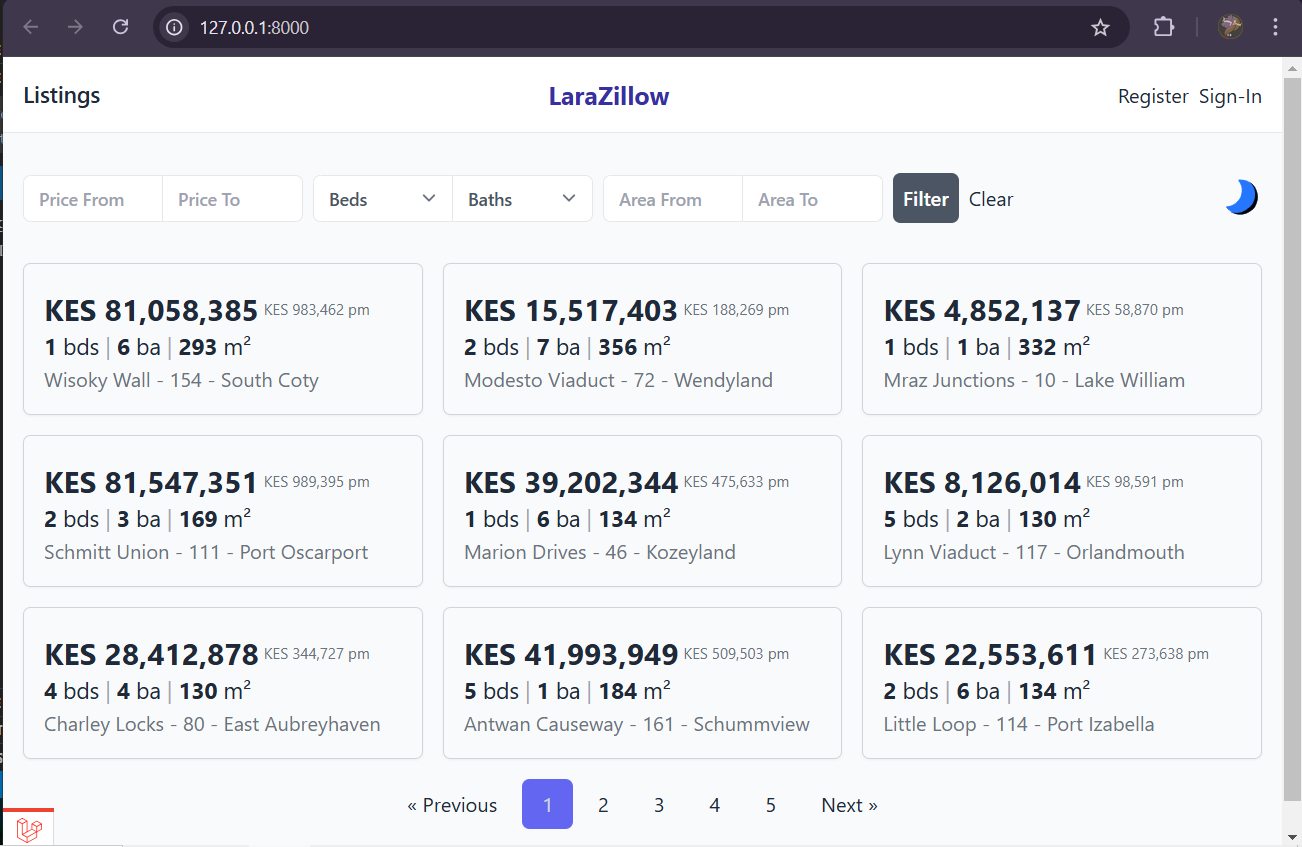Open the Listings menu item
Viewport: 1302px width, 847px height.
[x=62, y=95]
